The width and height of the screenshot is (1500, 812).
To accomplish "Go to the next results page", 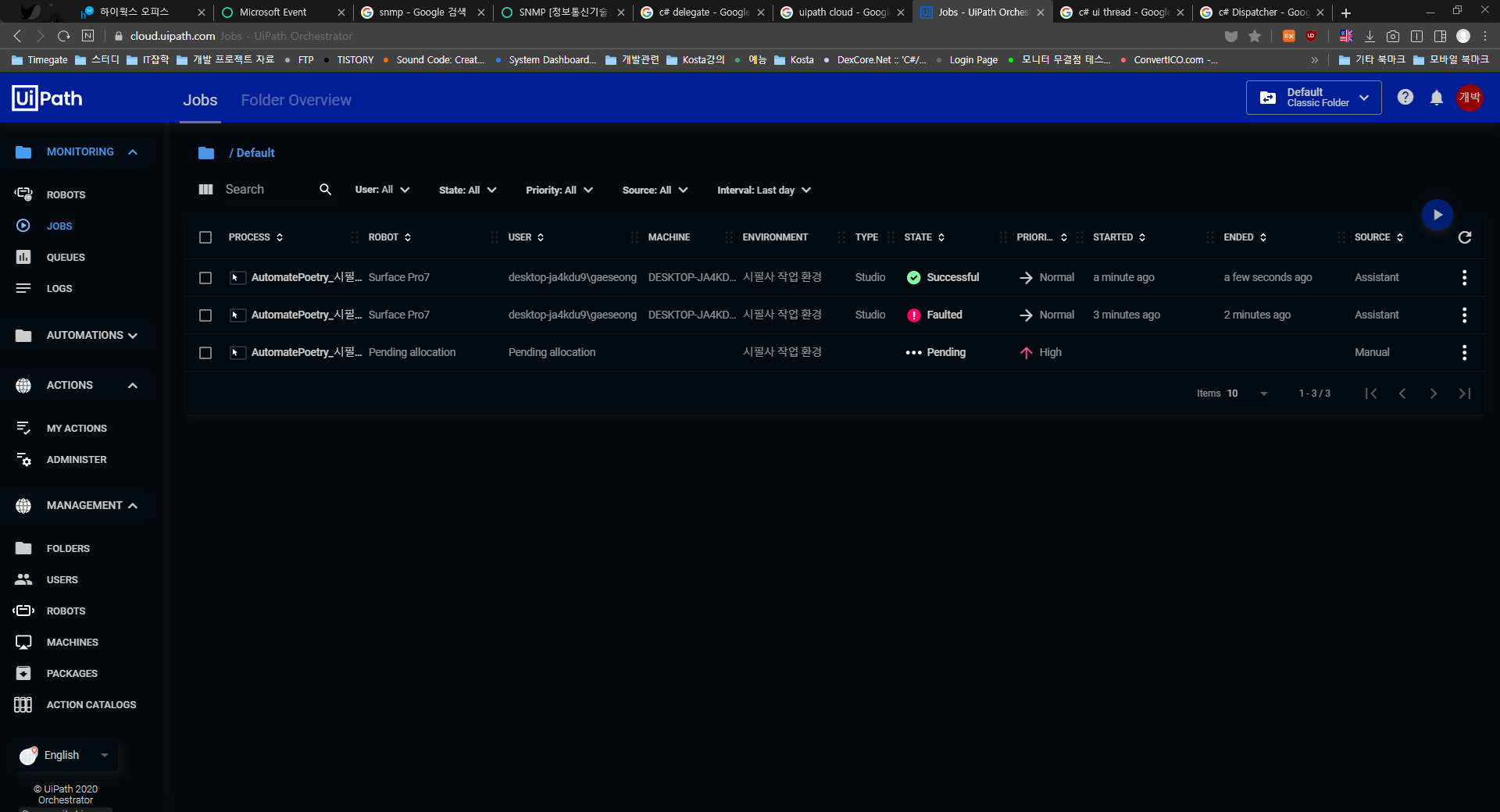I will [x=1434, y=394].
